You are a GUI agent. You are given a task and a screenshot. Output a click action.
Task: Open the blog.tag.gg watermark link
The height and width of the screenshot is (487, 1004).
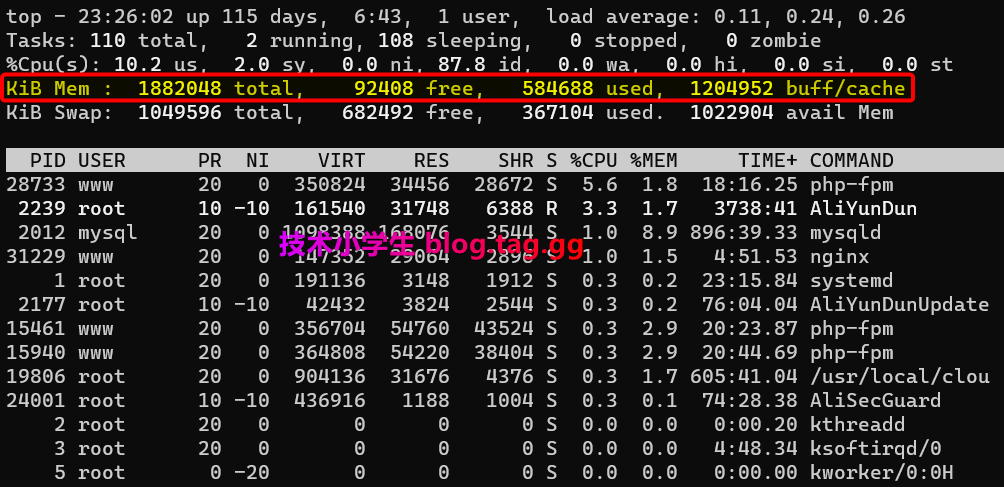pyautogui.click(x=504, y=244)
